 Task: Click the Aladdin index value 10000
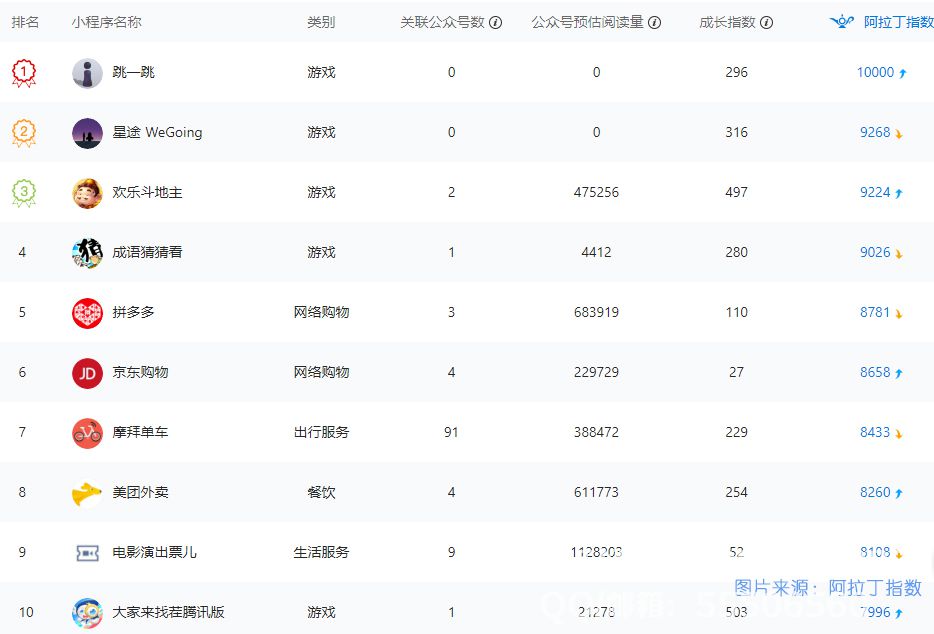click(875, 72)
